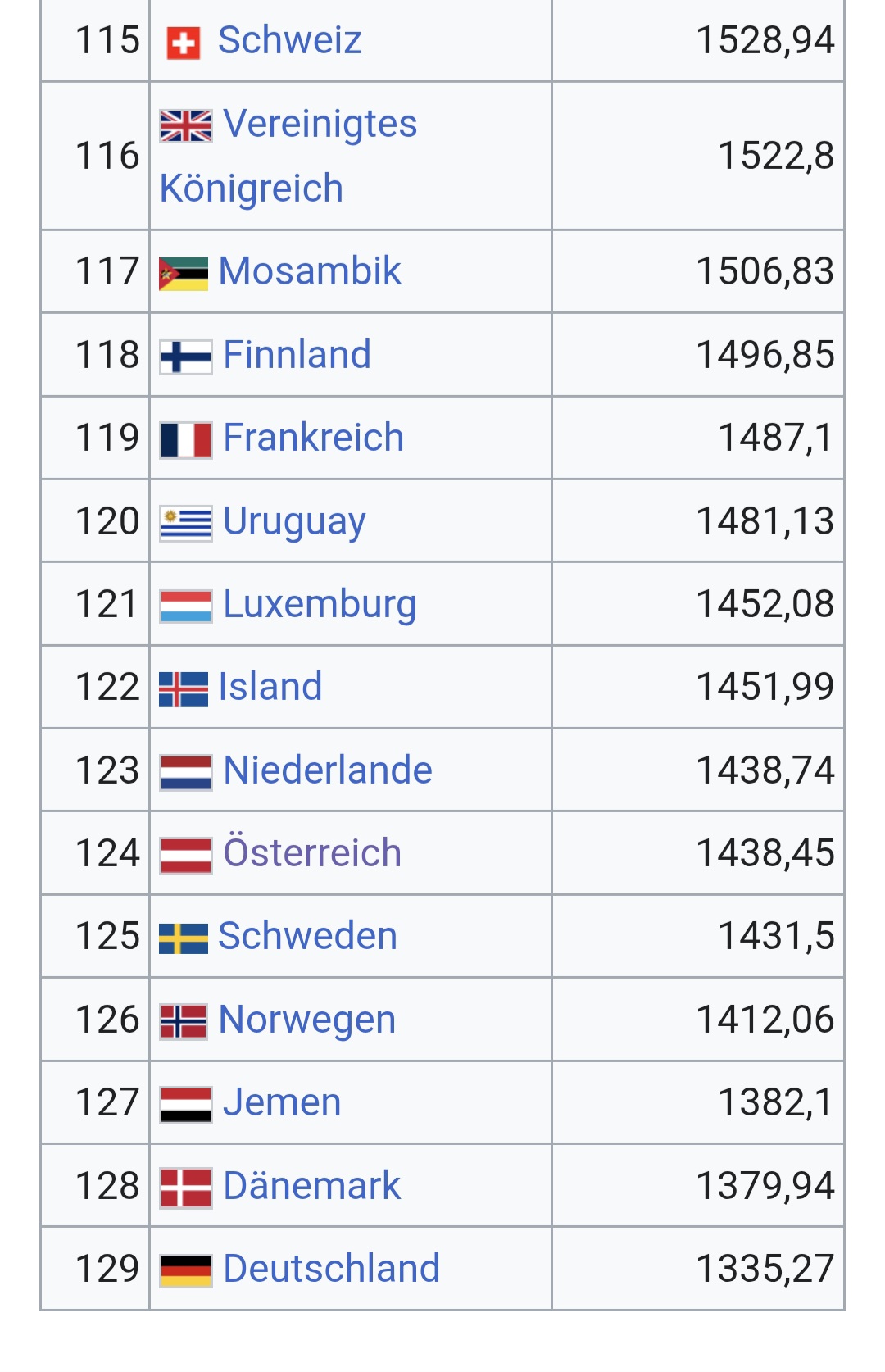
Task: Click the value 1481,13 for Uruguay
Action: click(x=765, y=521)
